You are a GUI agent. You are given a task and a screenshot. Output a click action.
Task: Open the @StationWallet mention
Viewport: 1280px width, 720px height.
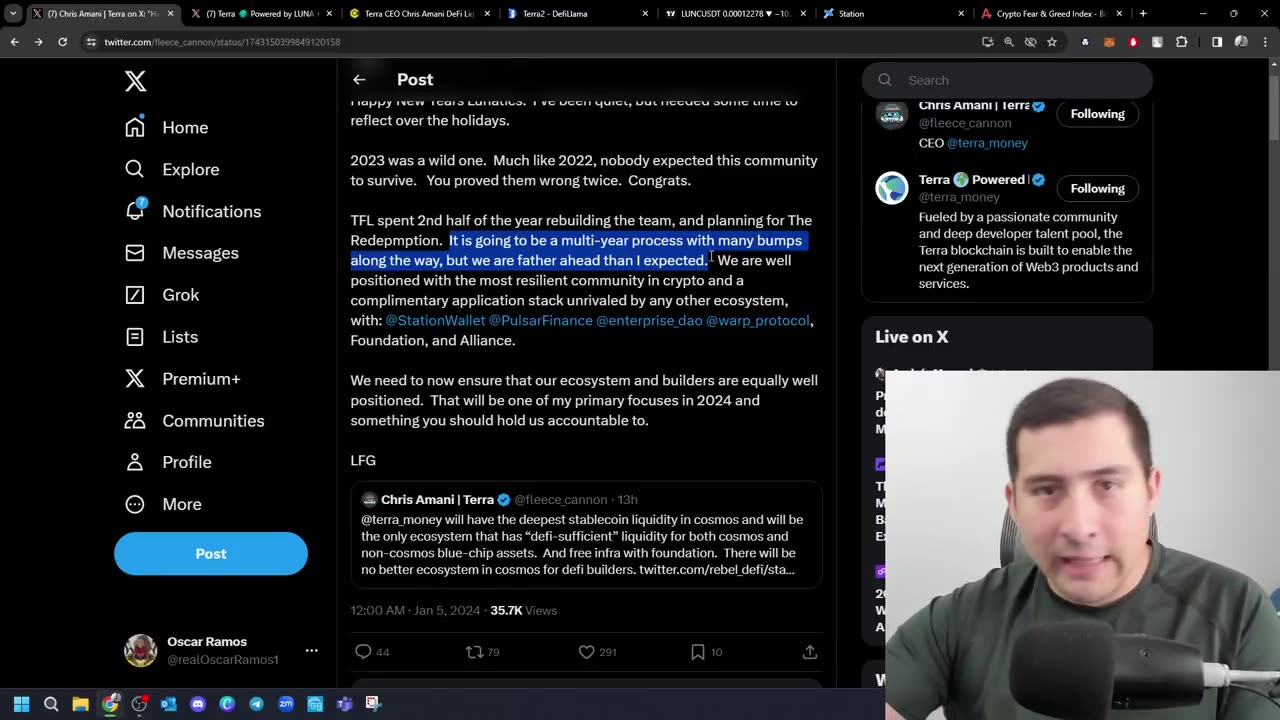coord(435,320)
